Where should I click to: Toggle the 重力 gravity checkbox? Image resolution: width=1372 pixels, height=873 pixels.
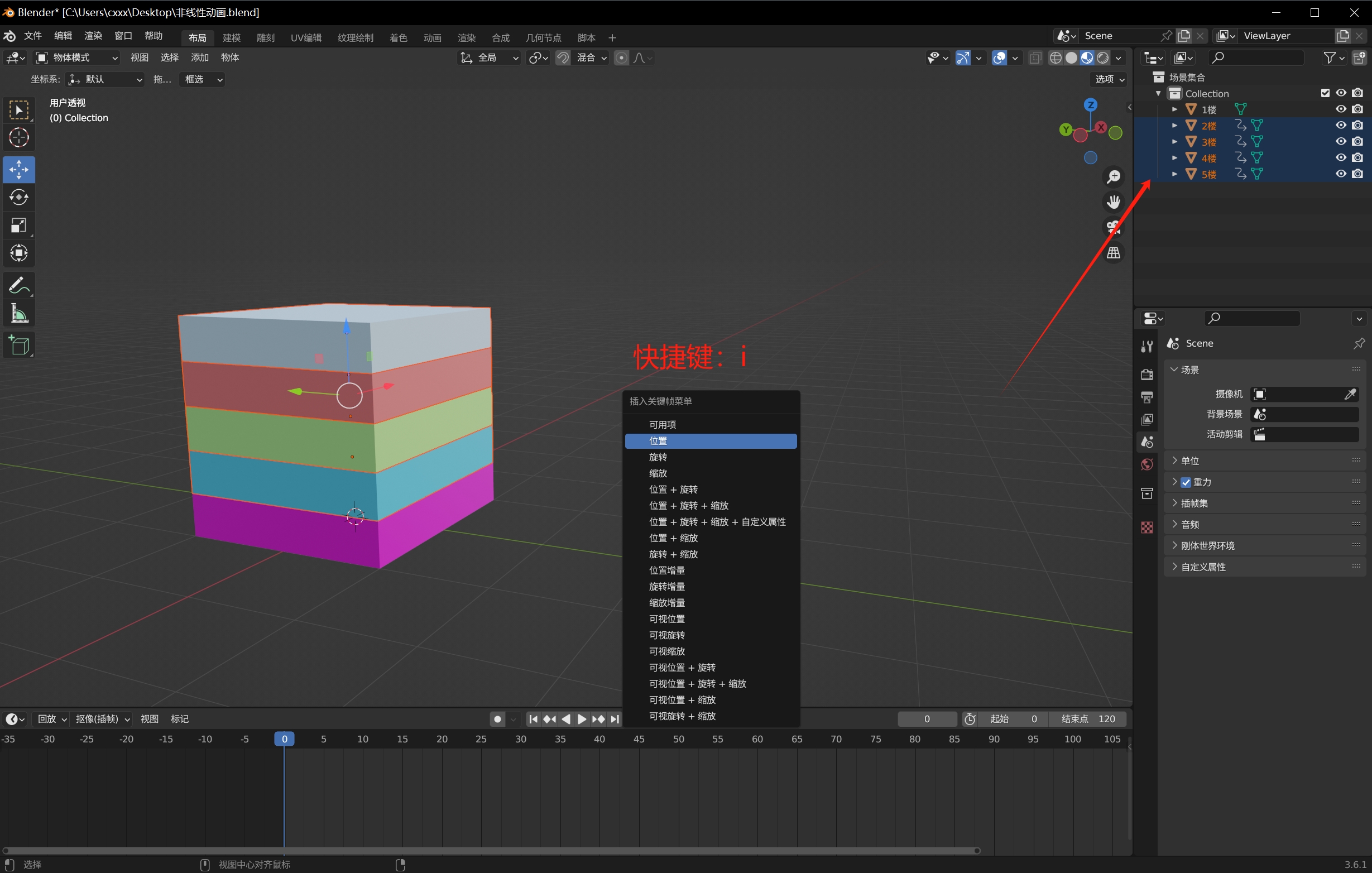[1186, 482]
